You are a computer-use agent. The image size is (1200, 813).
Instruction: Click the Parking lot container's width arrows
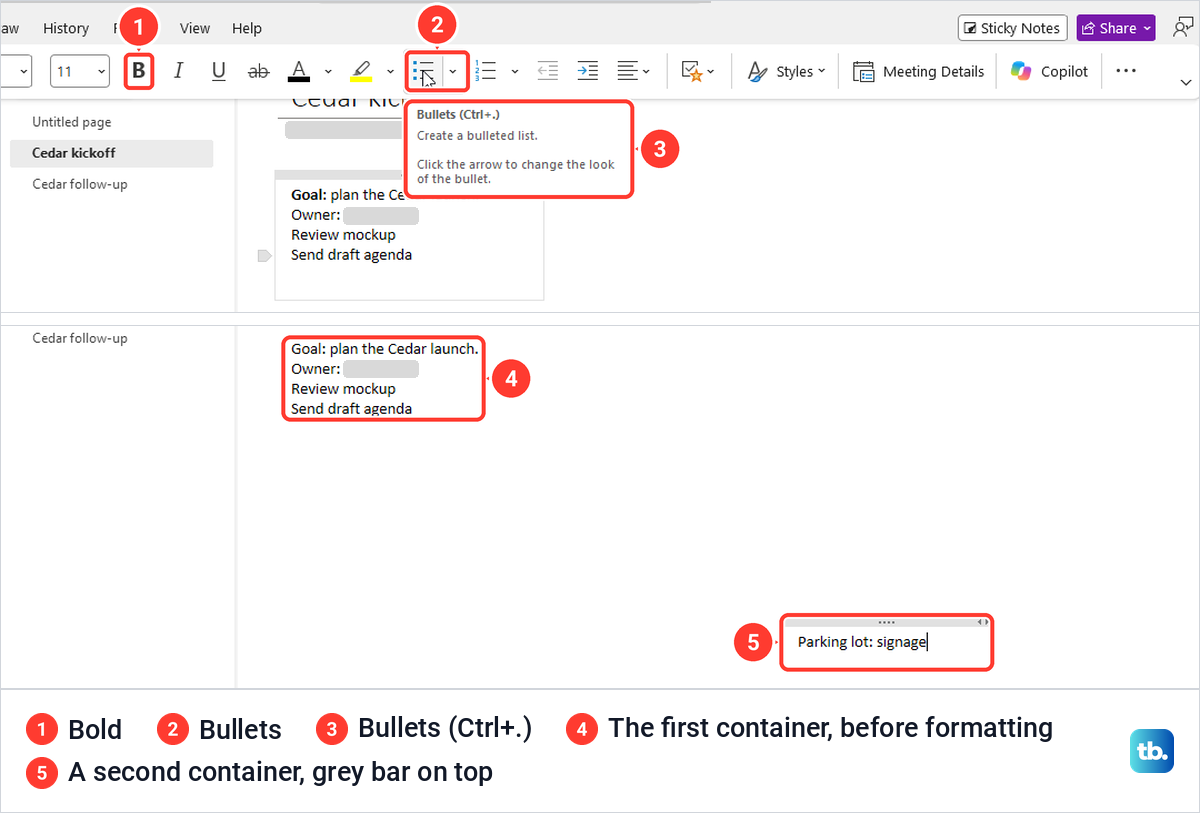983,622
